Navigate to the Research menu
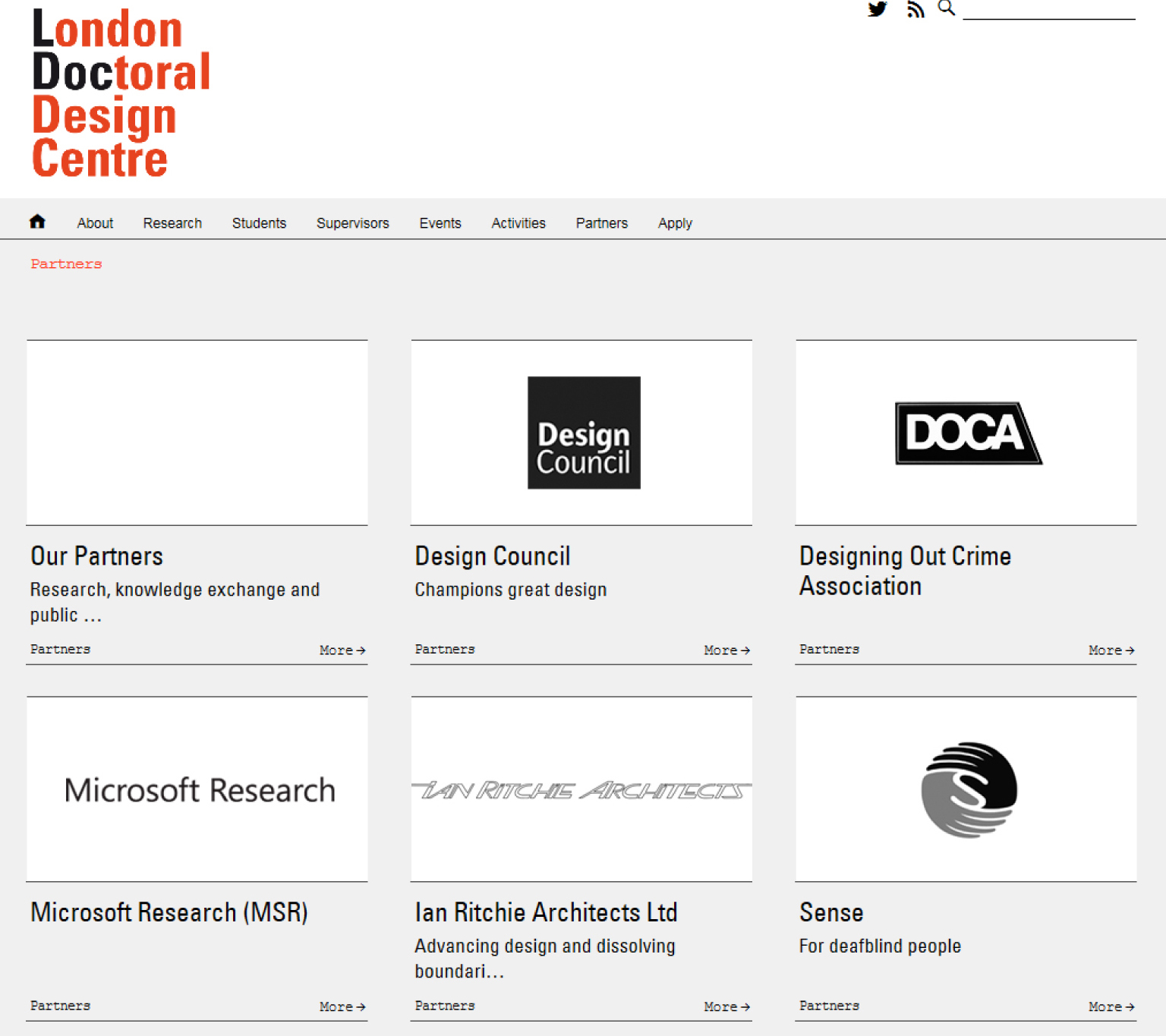This screenshot has height=1036, width=1166. [x=172, y=223]
